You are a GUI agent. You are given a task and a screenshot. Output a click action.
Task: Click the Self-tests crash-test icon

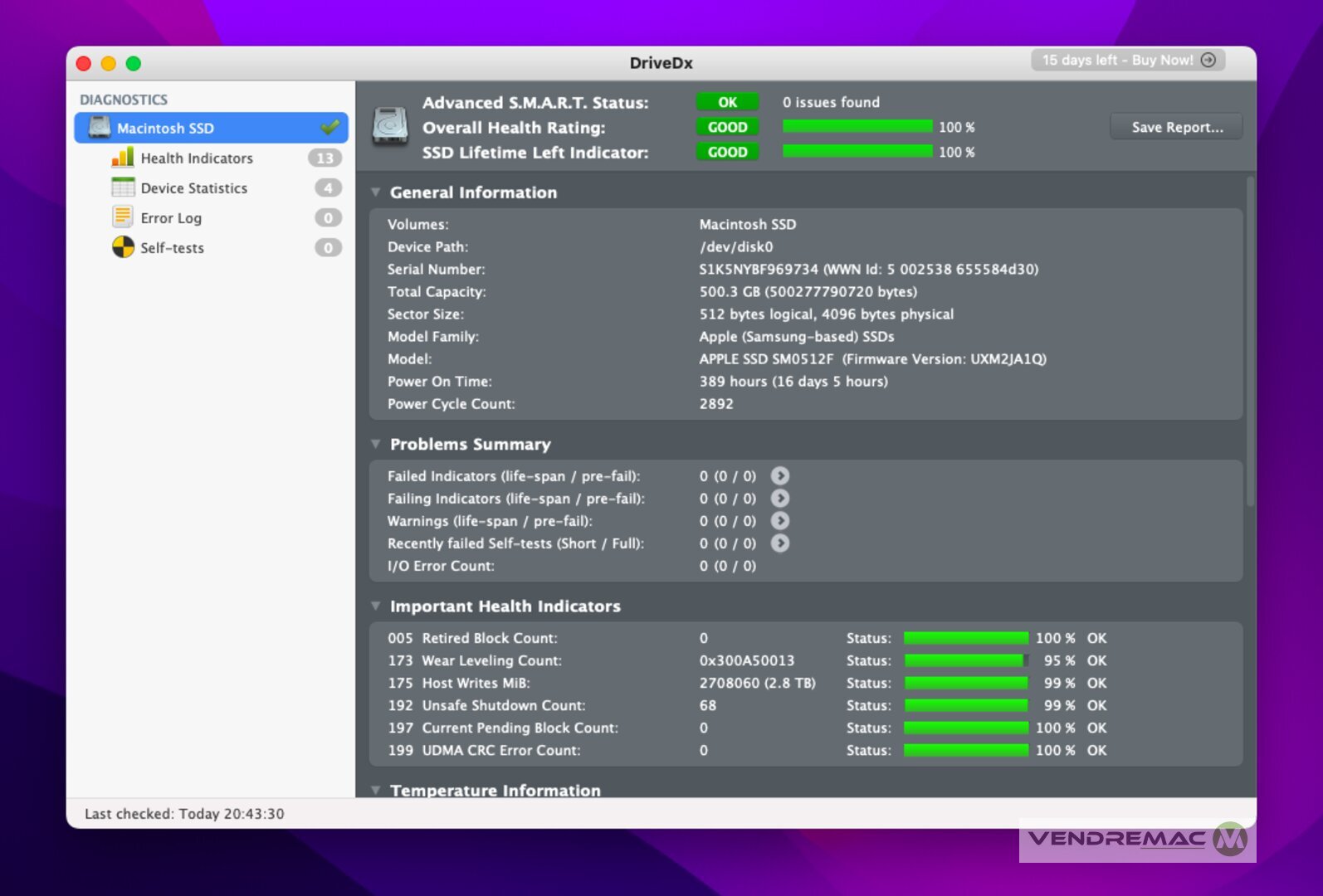click(123, 247)
